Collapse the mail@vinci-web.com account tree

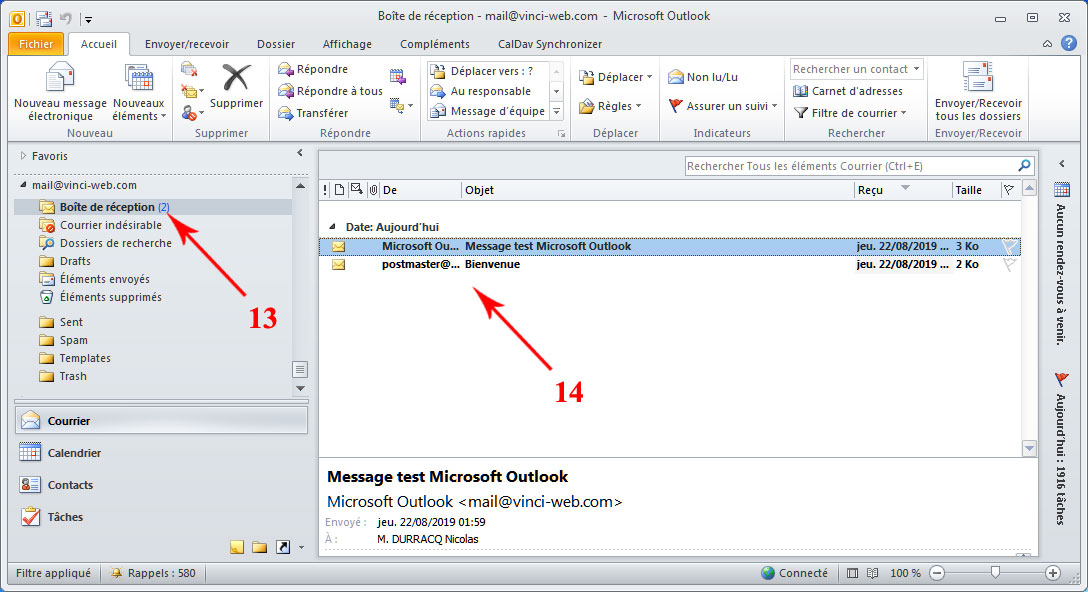coord(23,185)
